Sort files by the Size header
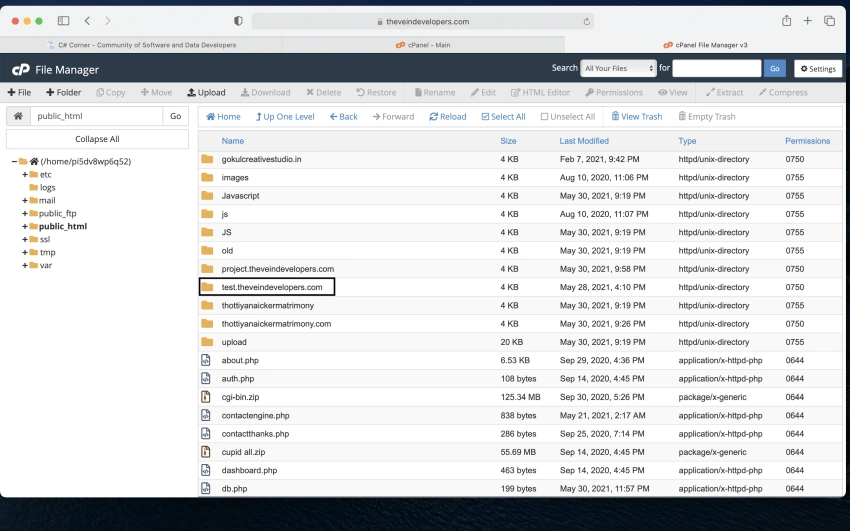 [508, 141]
